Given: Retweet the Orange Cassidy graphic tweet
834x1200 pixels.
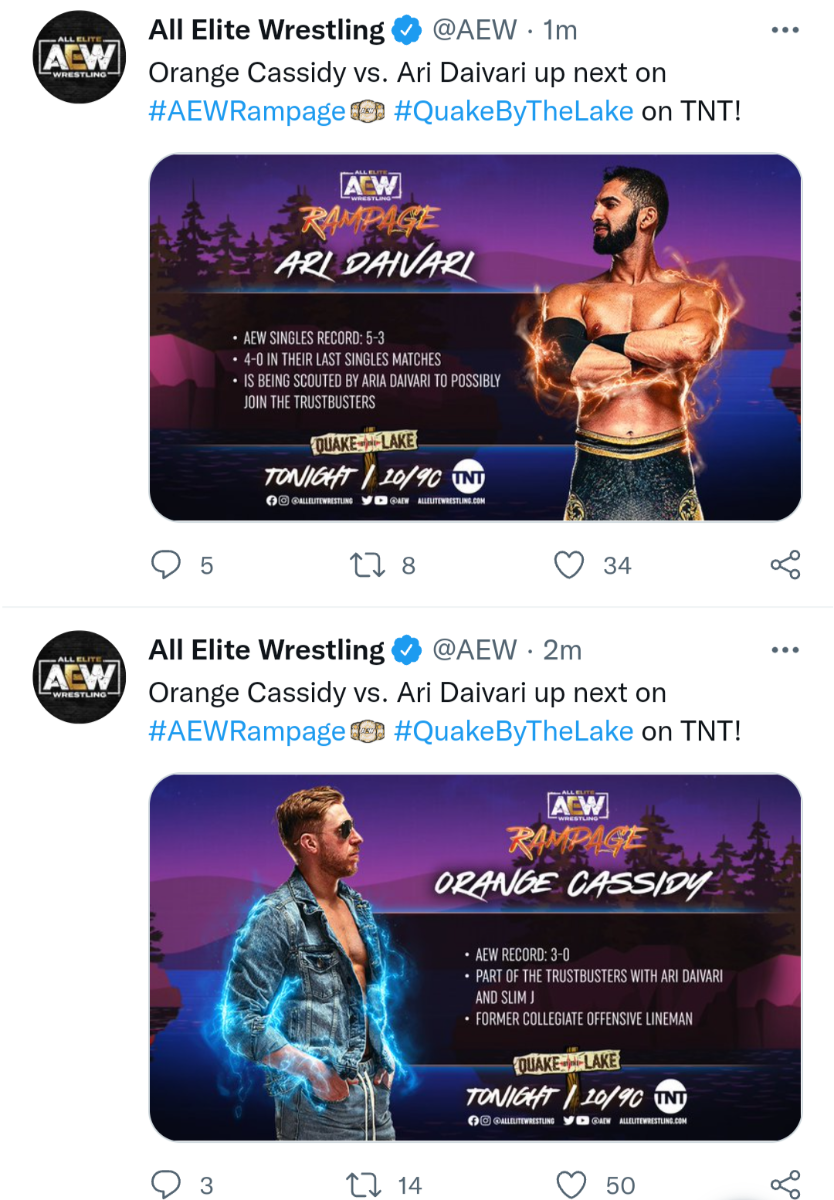Looking at the screenshot, I should [363, 1185].
